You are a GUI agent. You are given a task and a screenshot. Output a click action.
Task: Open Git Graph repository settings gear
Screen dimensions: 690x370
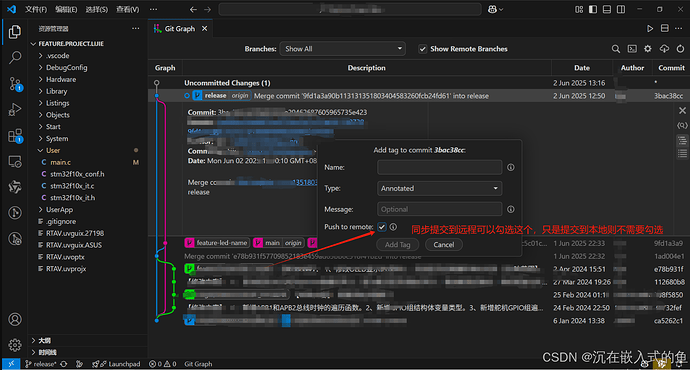pos(648,49)
